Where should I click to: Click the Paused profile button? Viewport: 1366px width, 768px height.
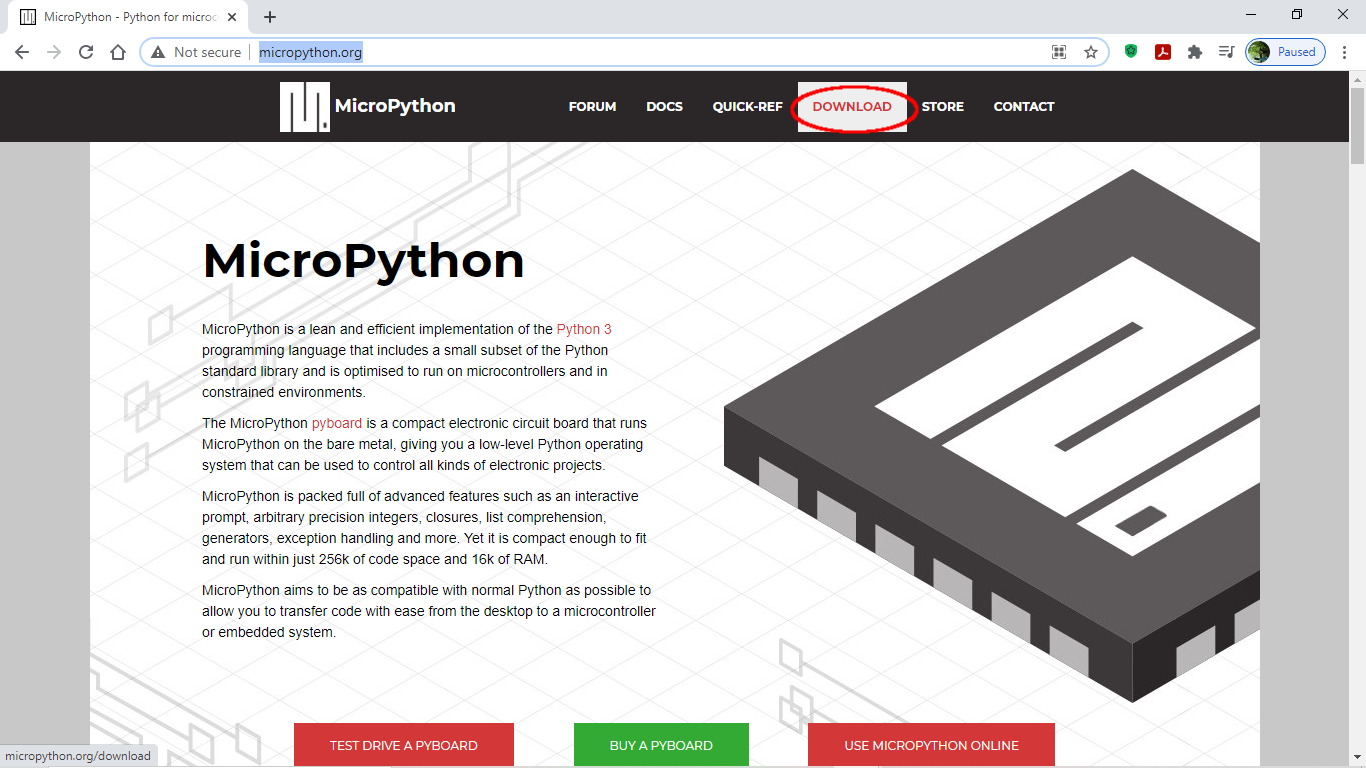click(1284, 51)
